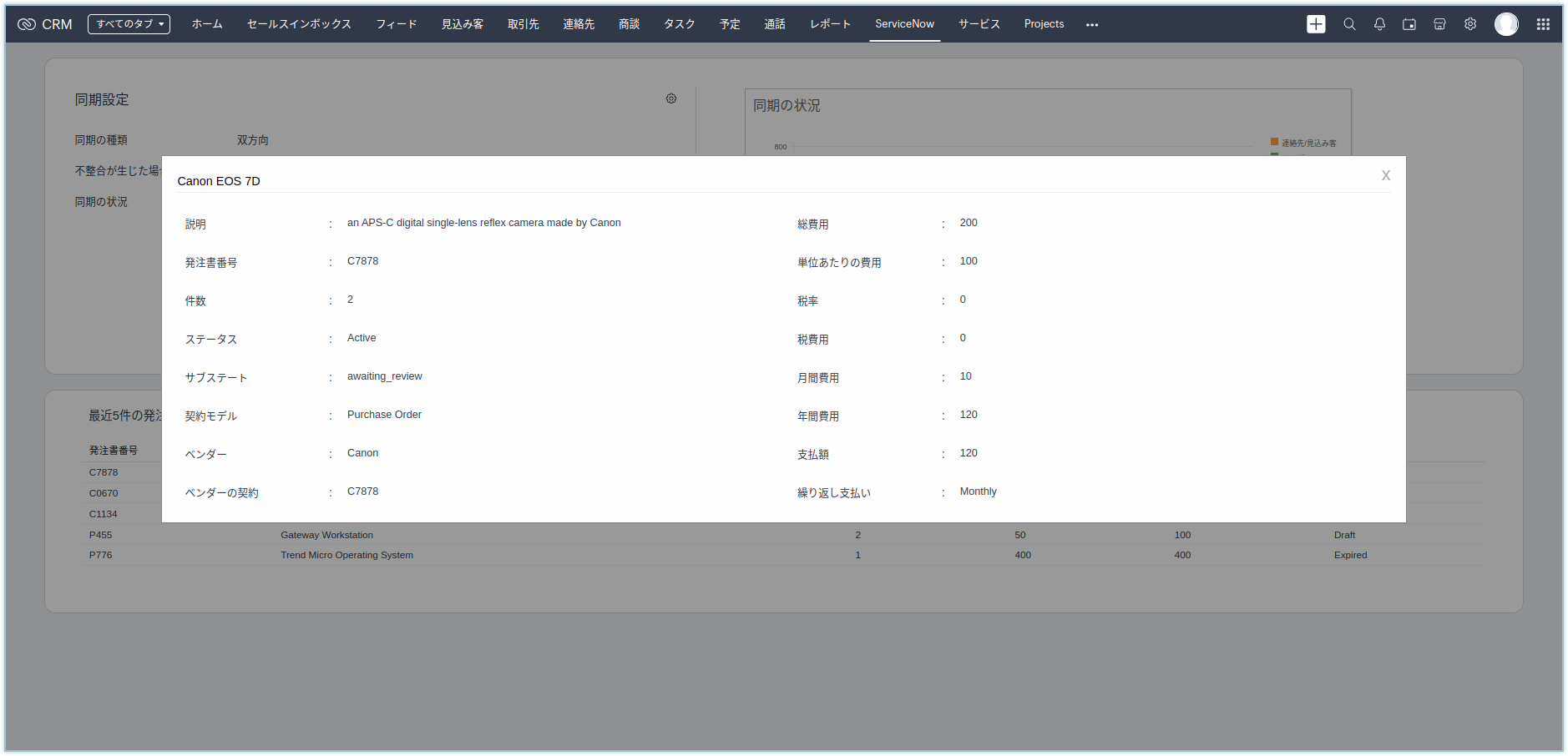Switch to the Projects tab
Image resolution: width=1568 pixels, height=756 pixels.
(1044, 24)
